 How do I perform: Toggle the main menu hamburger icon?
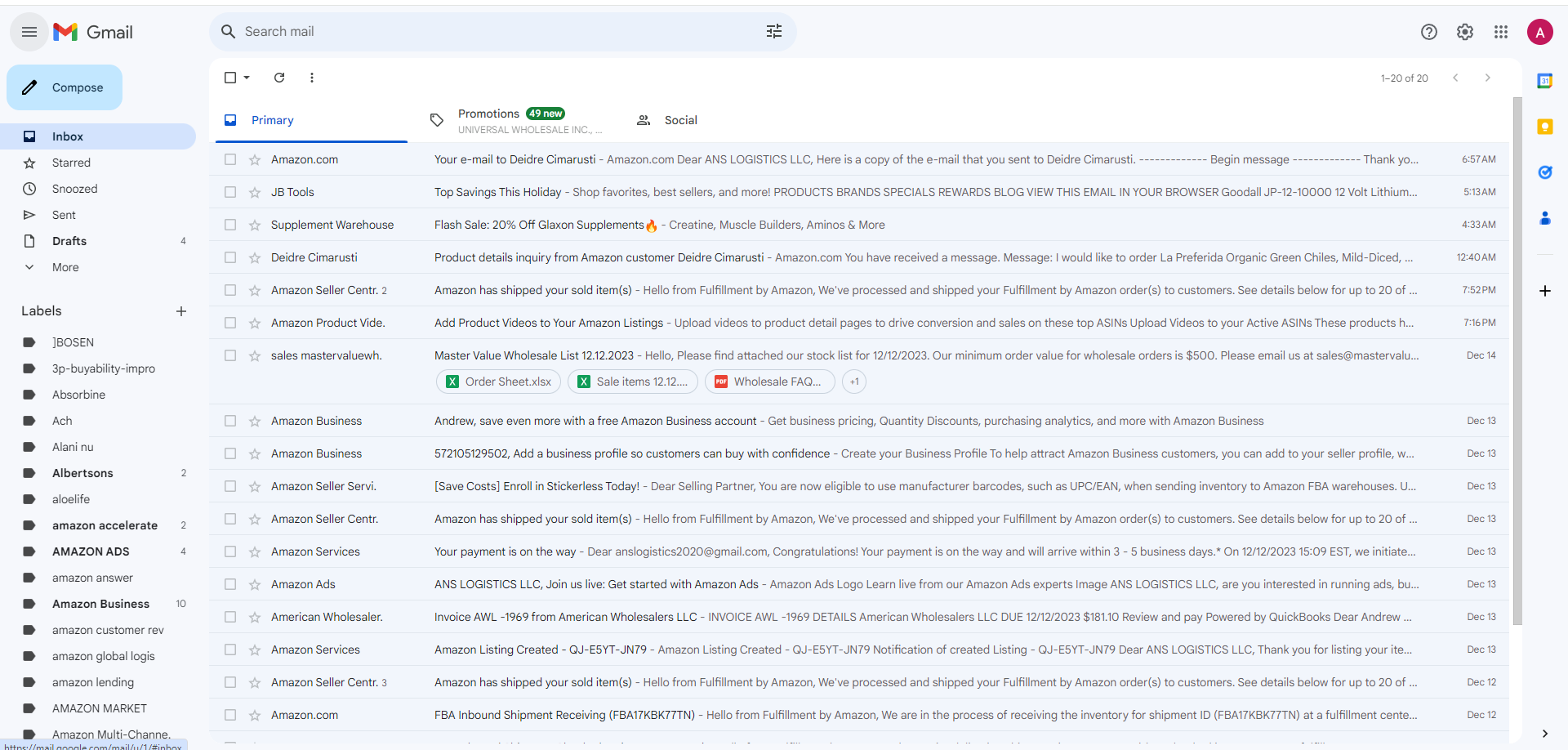(29, 32)
